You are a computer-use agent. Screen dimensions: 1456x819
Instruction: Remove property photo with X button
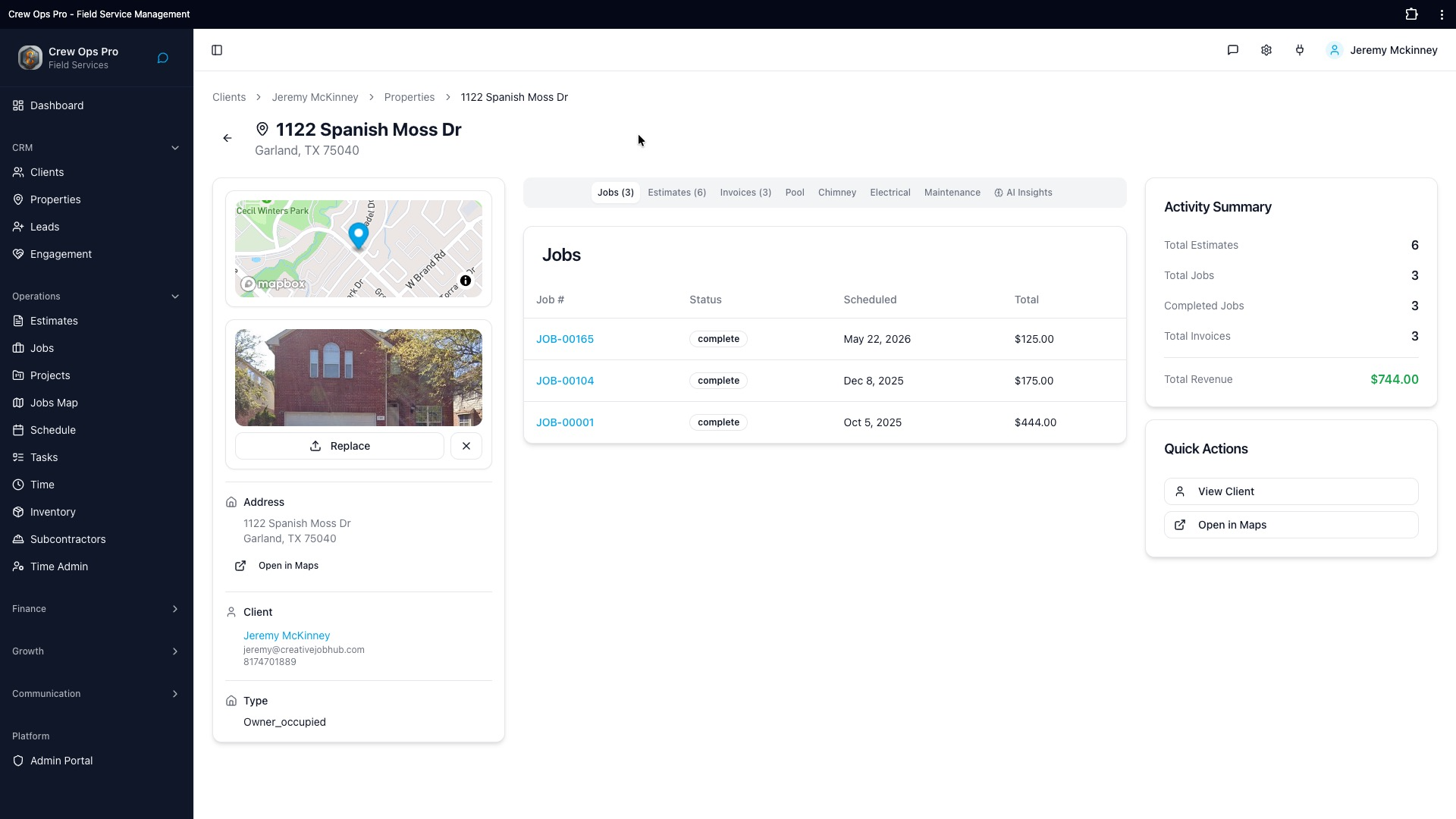point(466,446)
